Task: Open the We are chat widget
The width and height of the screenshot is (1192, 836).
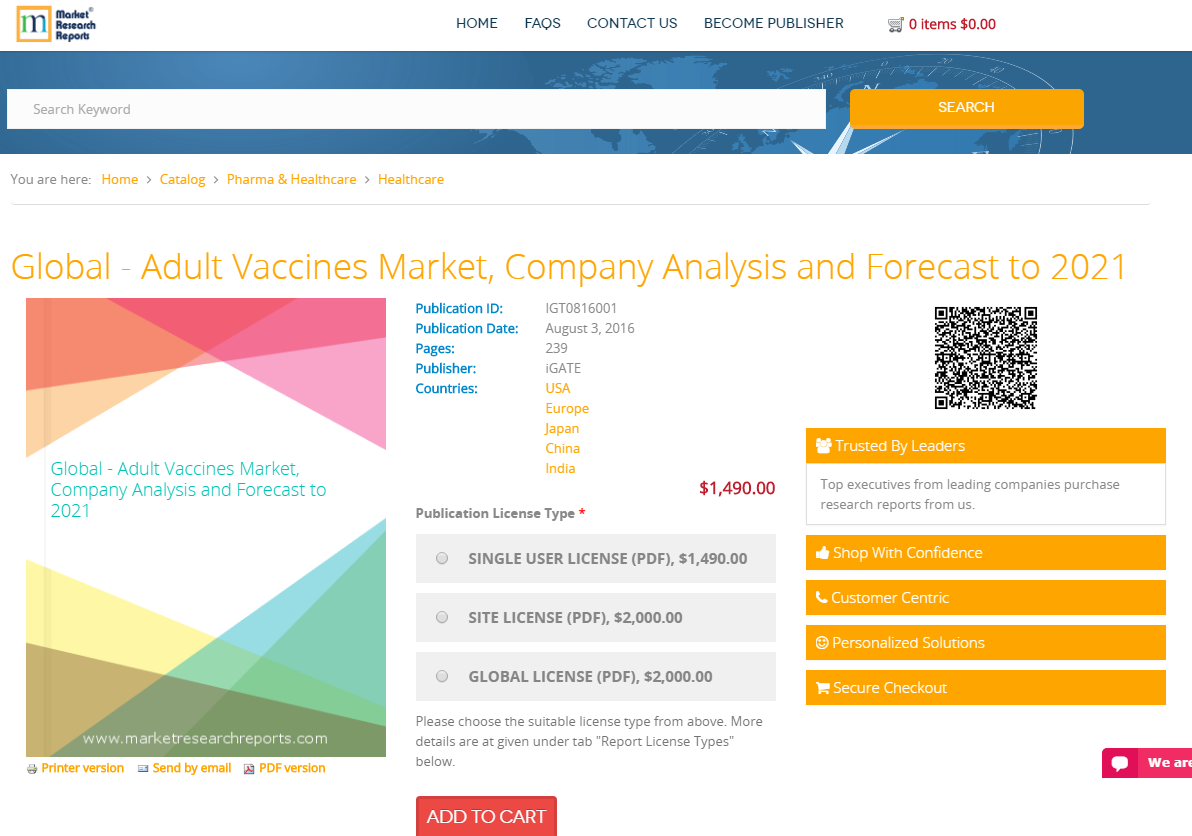Action: tap(1147, 763)
